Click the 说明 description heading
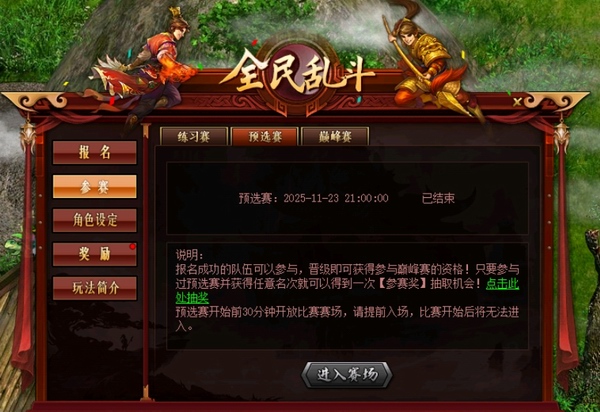The width and height of the screenshot is (600, 412). 190,255
